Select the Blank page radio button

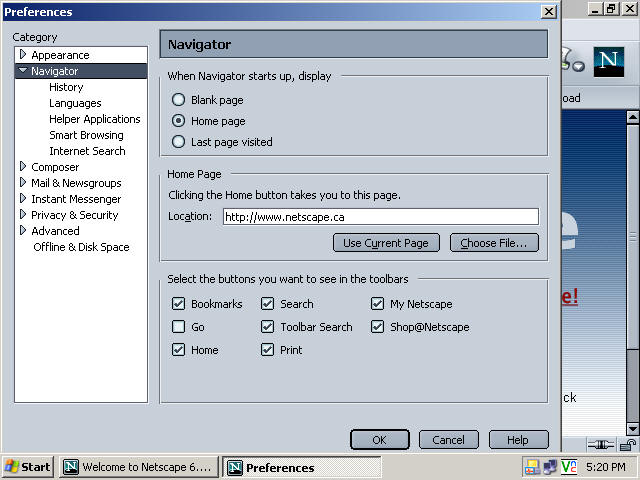point(178,100)
